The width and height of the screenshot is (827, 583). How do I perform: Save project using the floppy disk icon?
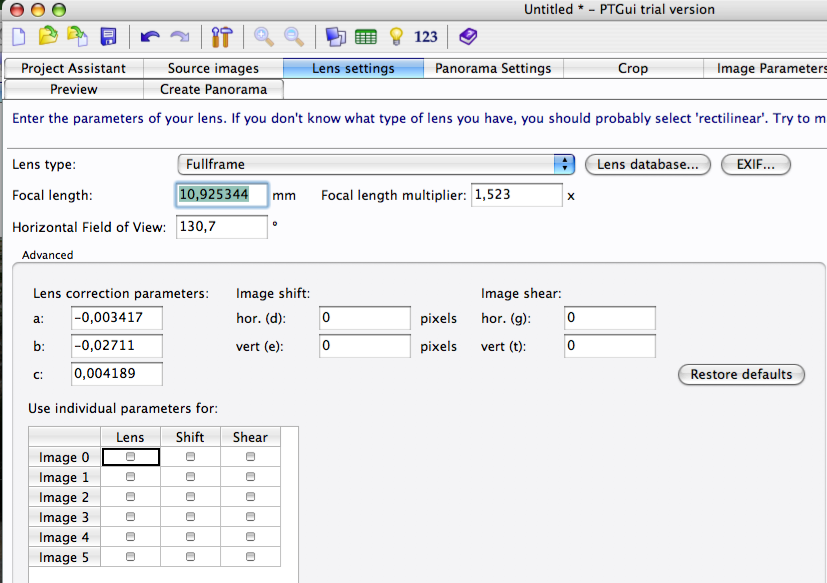108,37
